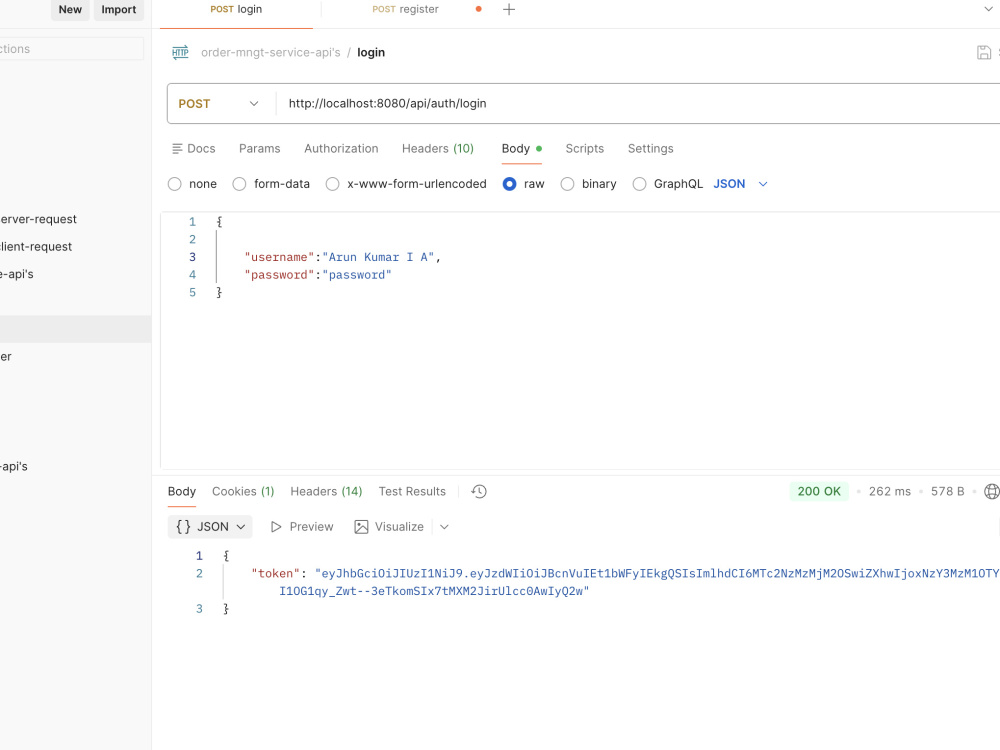Click line number 5 in request editor
This screenshot has width=1000, height=750.
coord(193,293)
